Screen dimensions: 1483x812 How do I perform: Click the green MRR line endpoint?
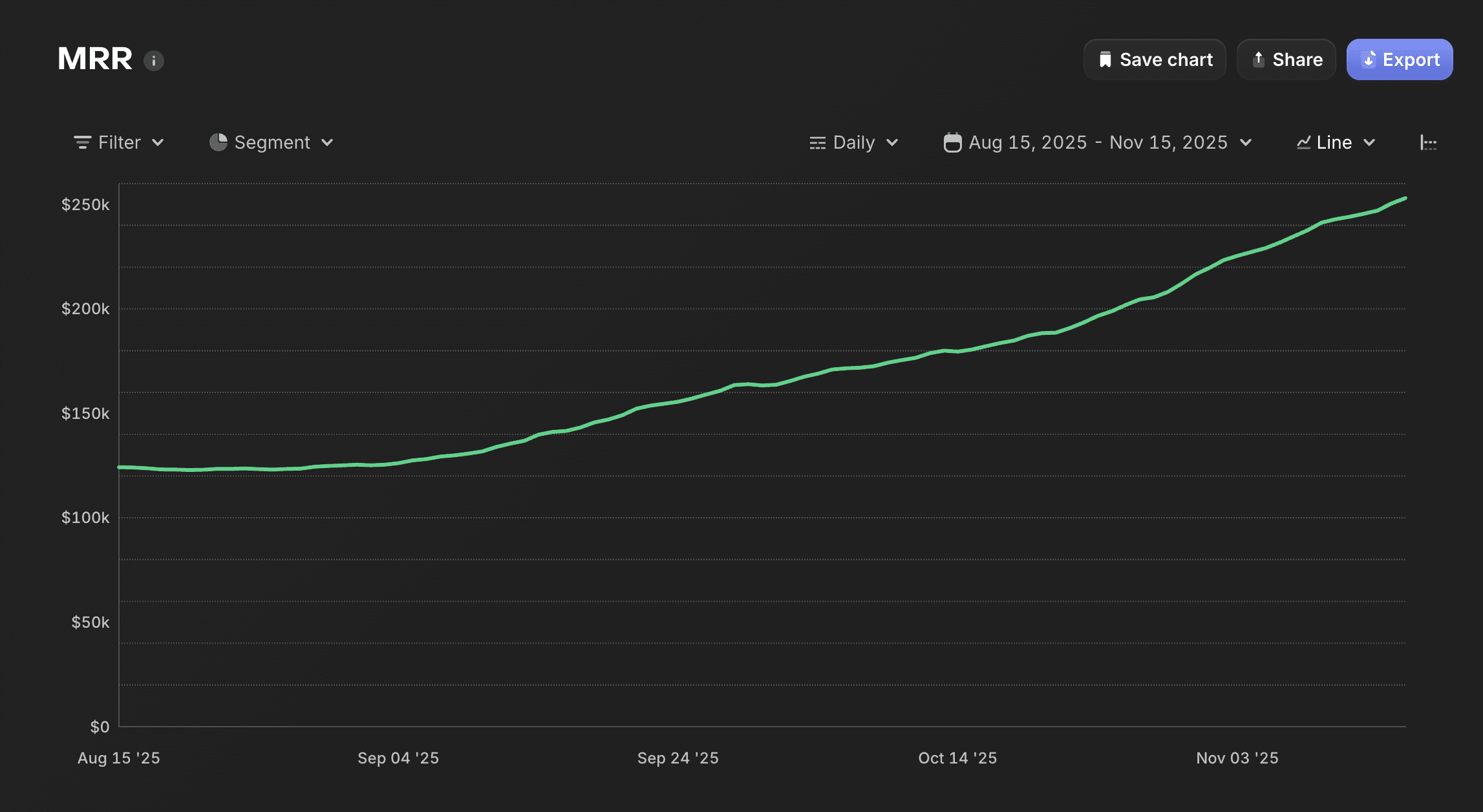(x=1405, y=198)
